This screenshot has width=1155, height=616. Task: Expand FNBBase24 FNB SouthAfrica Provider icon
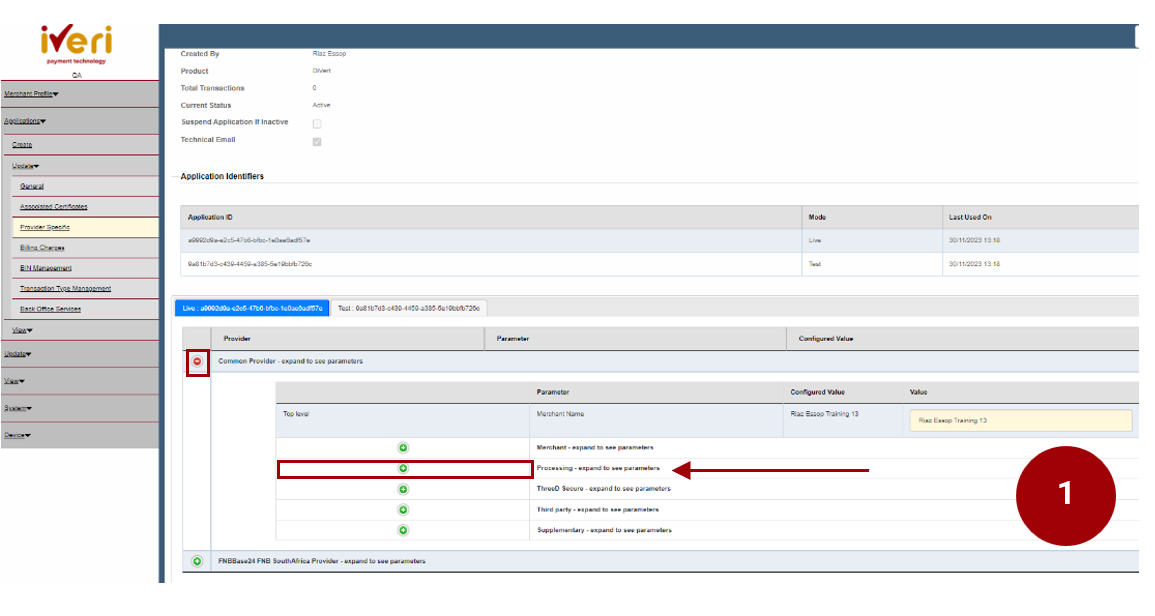[197, 561]
